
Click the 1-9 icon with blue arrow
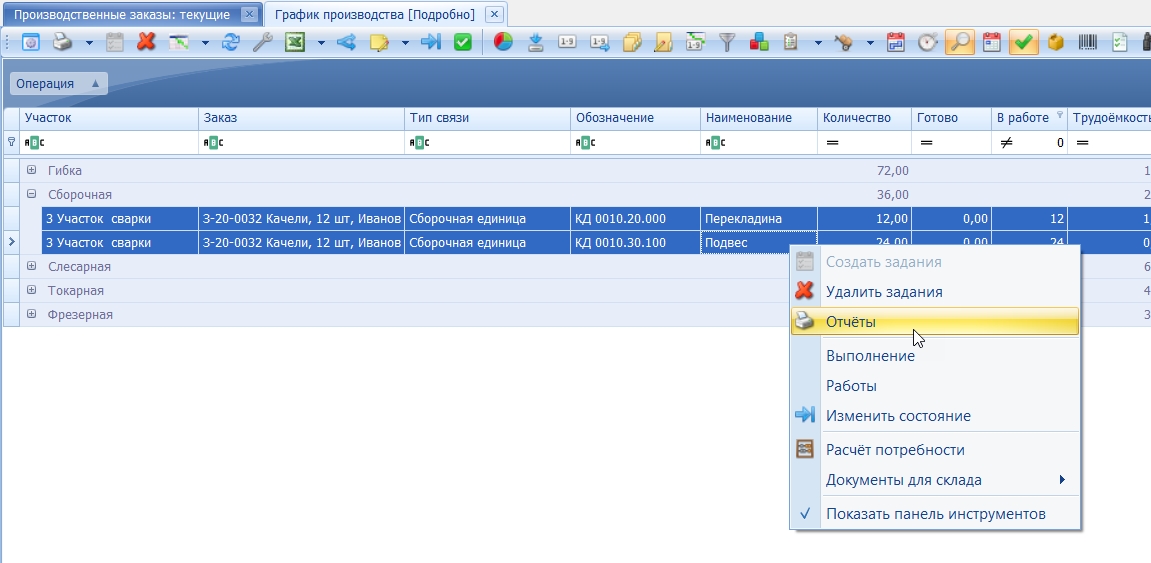[600, 42]
